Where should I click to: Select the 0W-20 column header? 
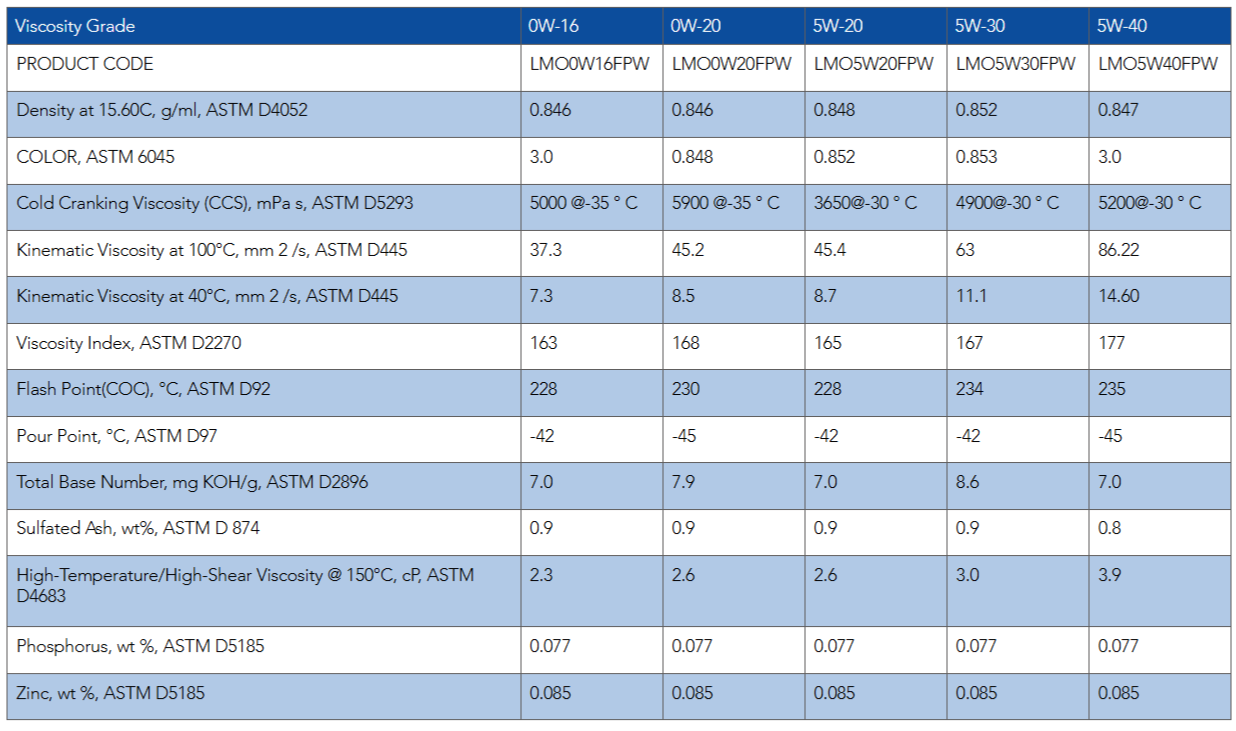coord(693,26)
